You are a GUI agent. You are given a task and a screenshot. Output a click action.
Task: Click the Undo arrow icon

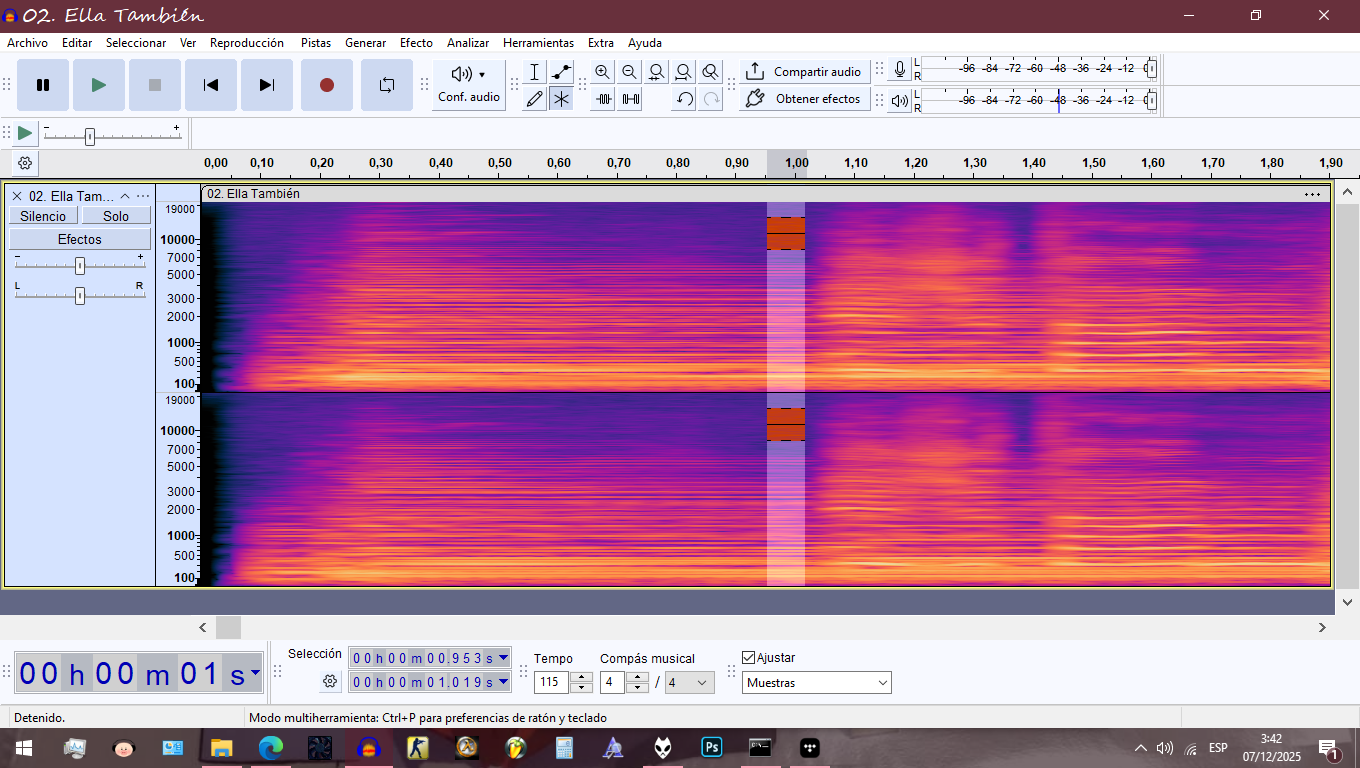click(684, 99)
